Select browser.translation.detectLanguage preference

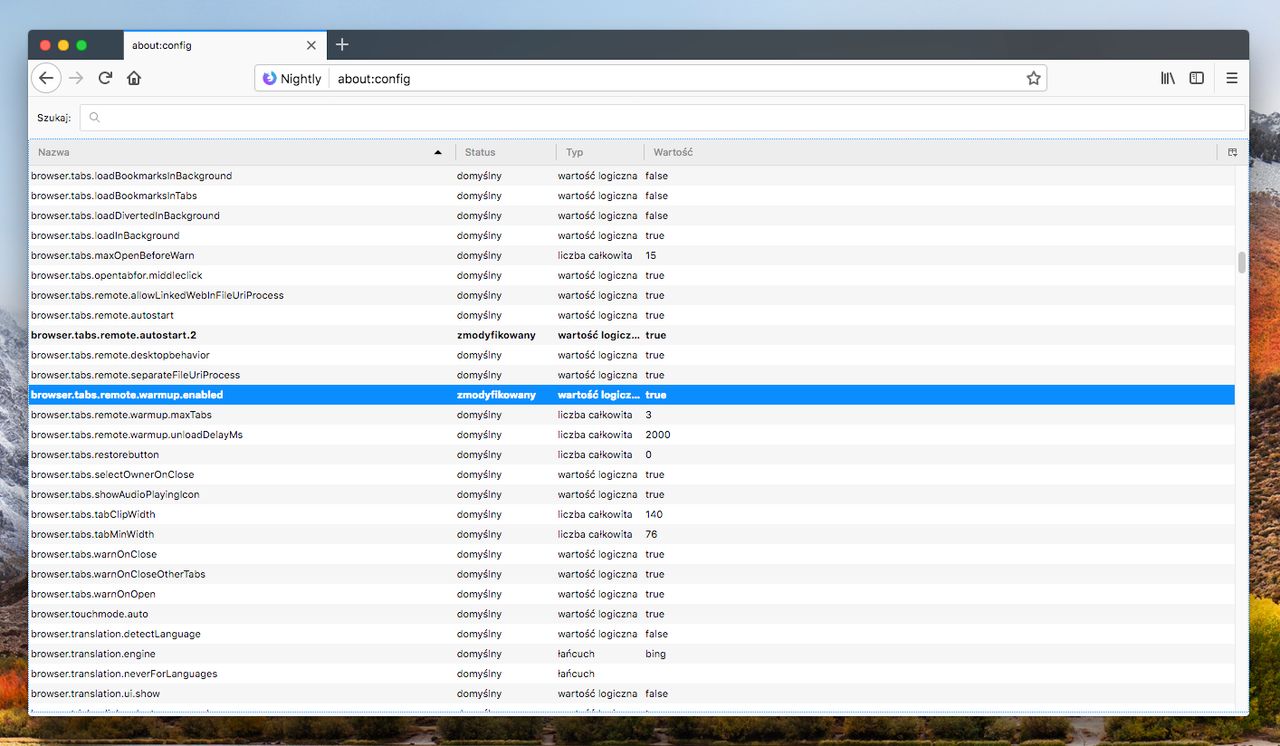632,635
